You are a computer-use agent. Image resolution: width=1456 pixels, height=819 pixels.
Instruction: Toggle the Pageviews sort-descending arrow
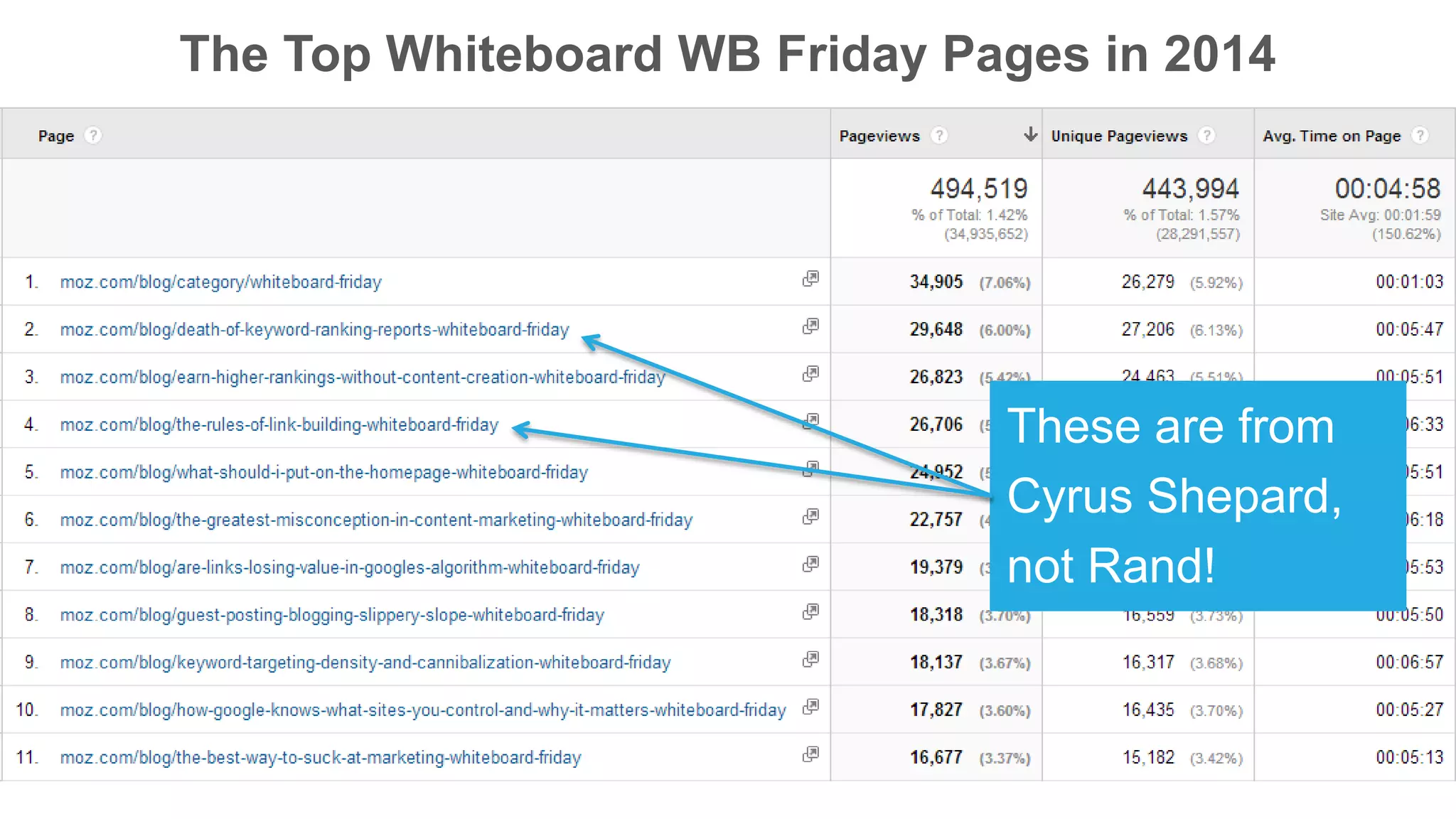point(1030,134)
